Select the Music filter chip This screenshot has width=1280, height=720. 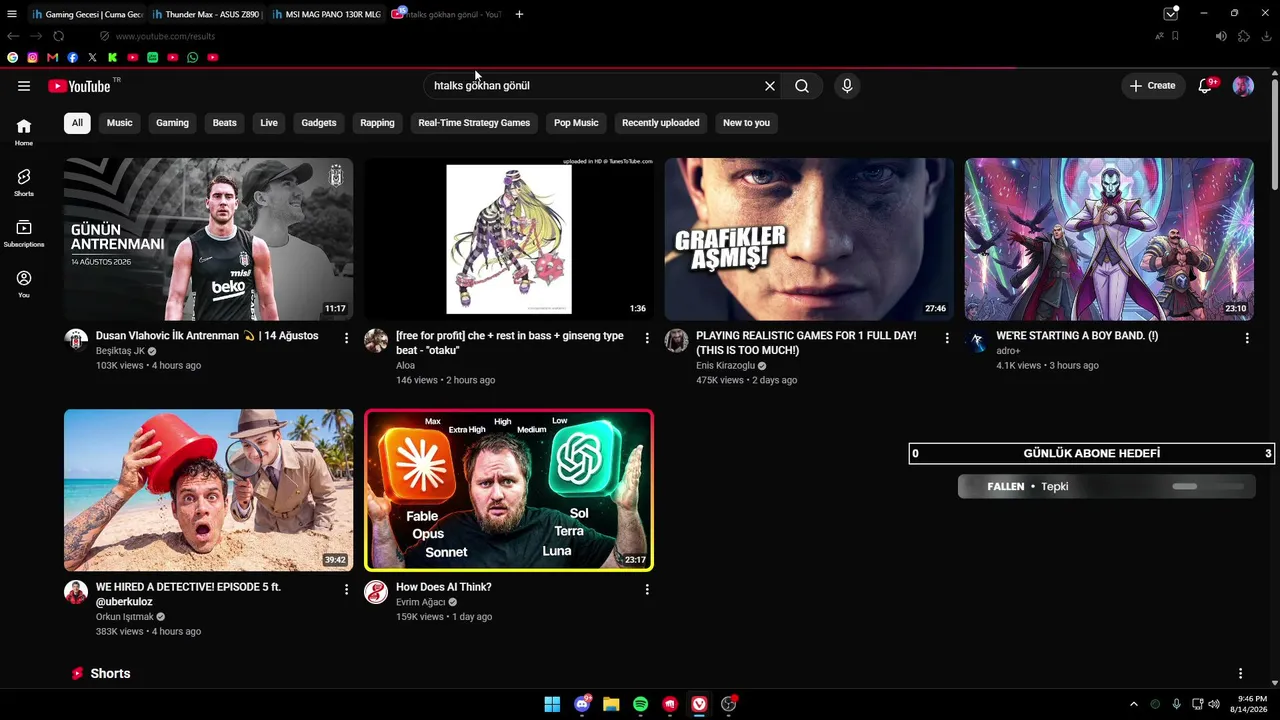[120, 123]
